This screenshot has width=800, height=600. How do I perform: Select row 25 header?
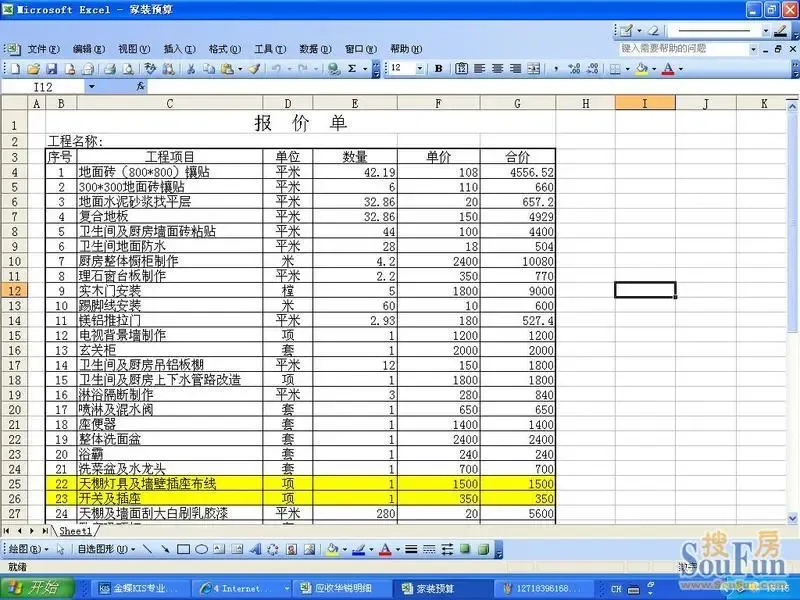click(14, 484)
